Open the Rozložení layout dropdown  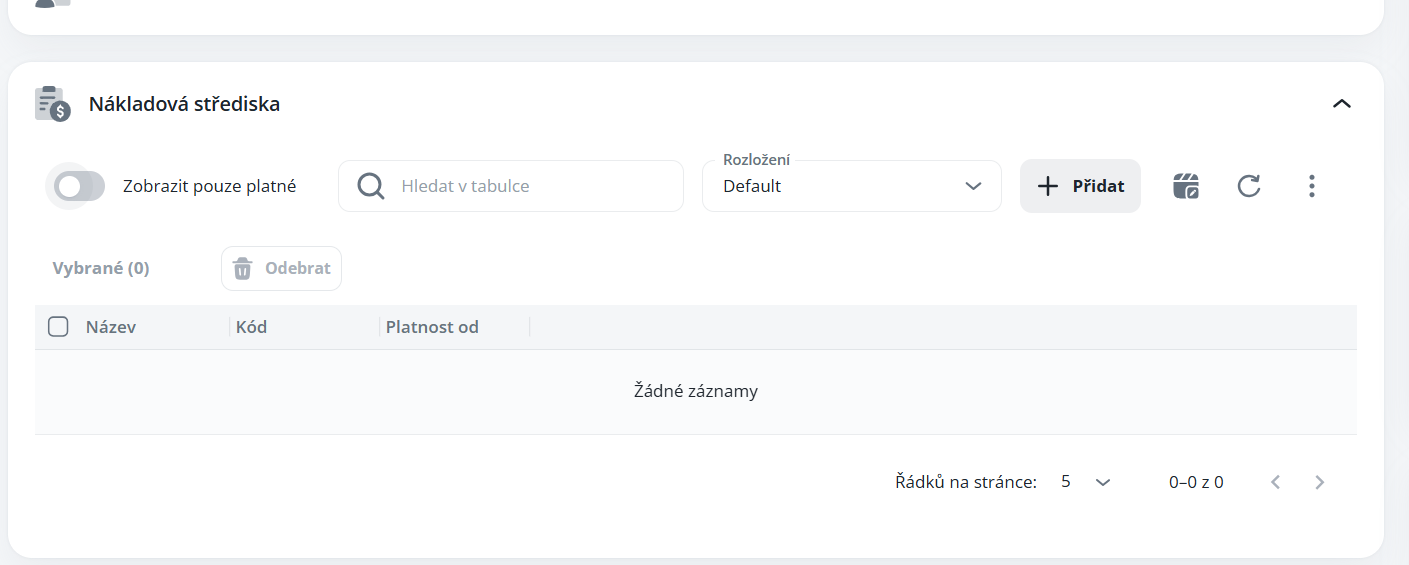pos(852,186)
